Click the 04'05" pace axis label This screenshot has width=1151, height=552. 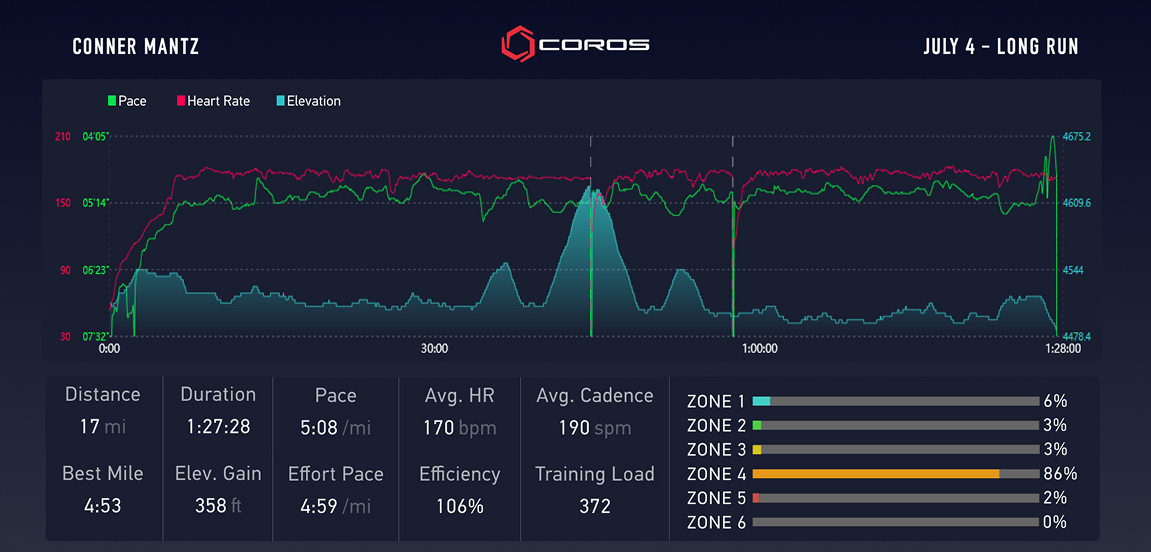[95, 137]
